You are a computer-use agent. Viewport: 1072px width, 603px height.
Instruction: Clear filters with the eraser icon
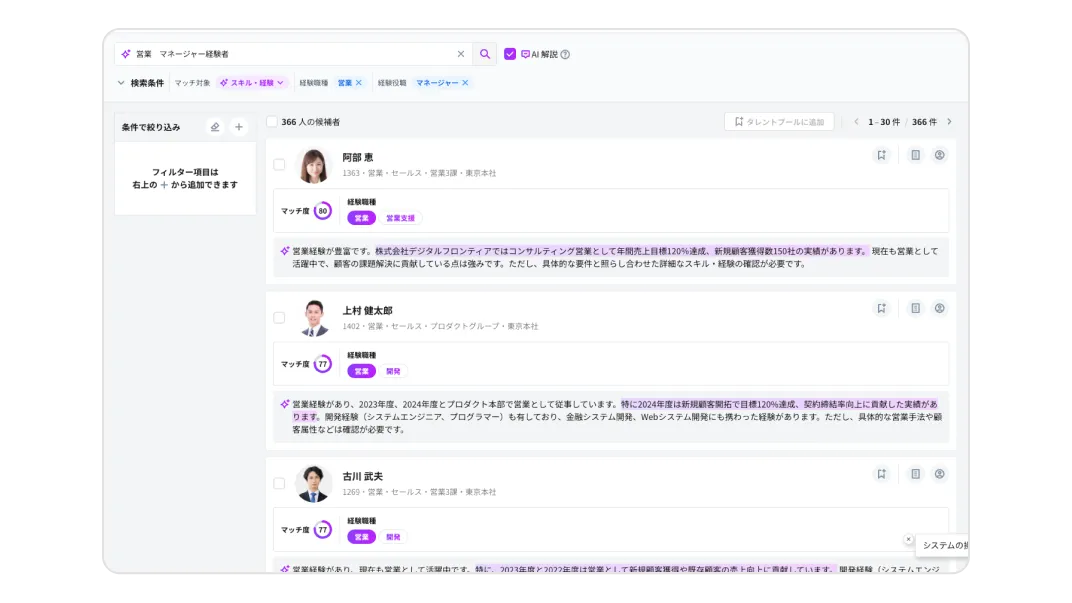[214, 126]
